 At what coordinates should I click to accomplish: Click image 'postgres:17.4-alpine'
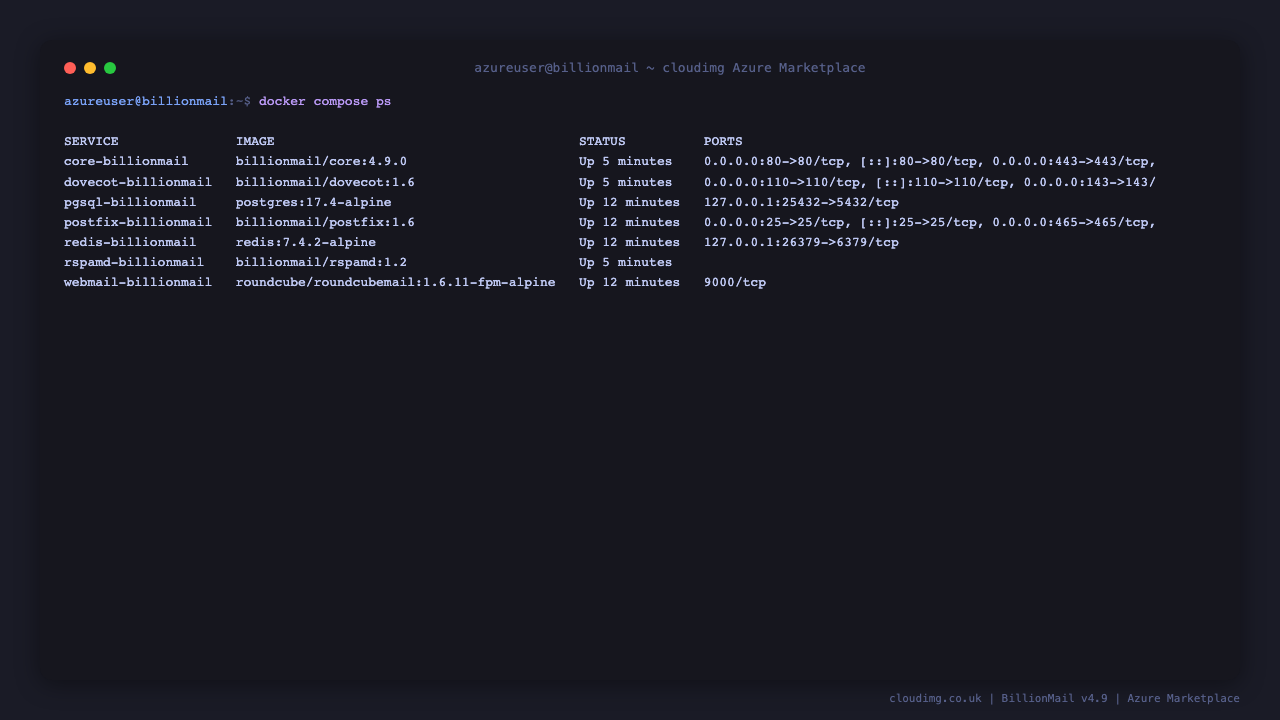point(314,202)
